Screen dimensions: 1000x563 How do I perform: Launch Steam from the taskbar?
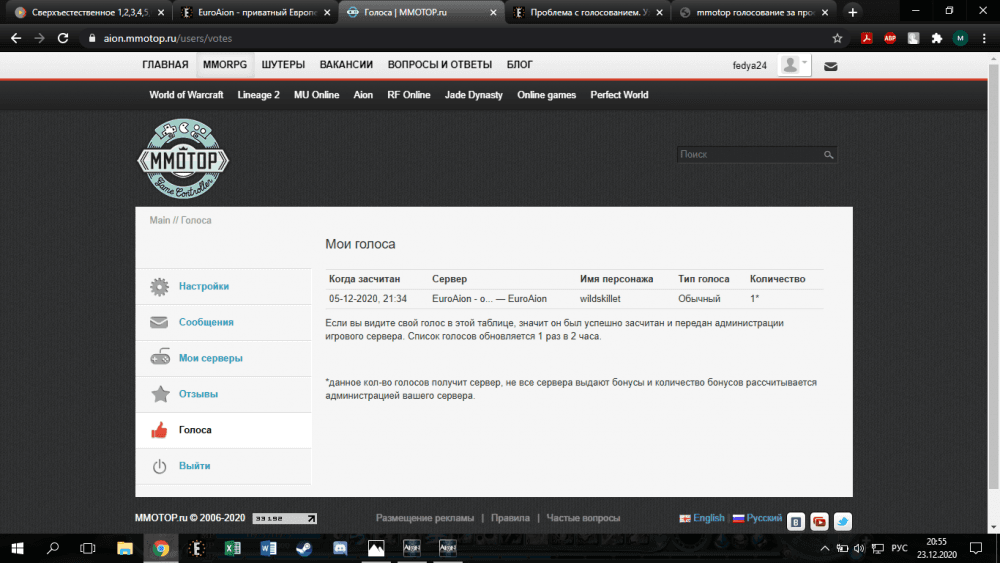coord(304,548)
